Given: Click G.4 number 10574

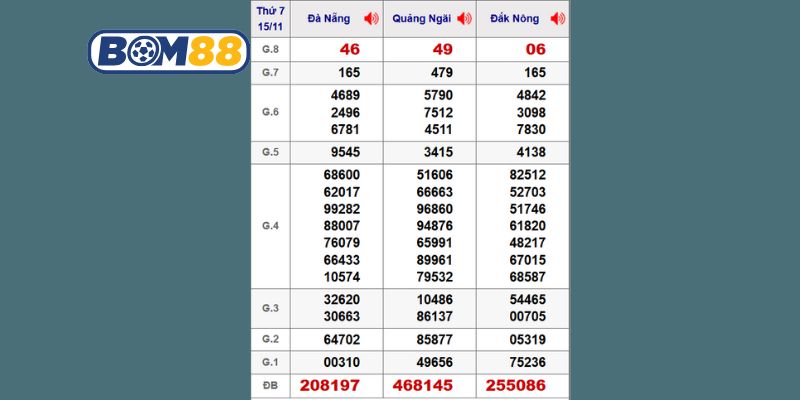Looking at the screenshot, I should [342, 277].
